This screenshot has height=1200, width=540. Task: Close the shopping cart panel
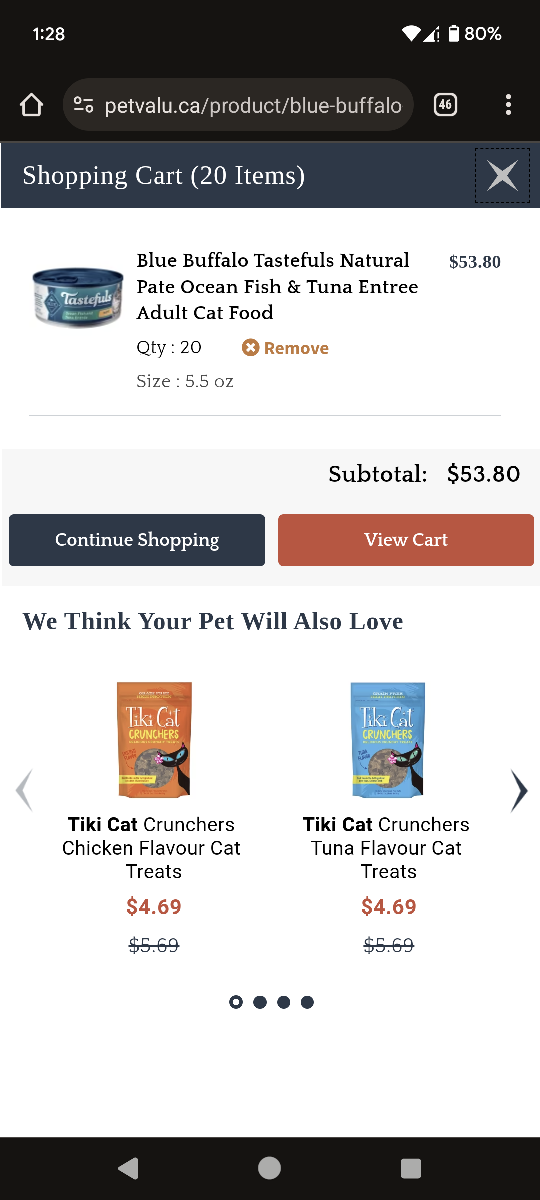[x=502, y=176]
